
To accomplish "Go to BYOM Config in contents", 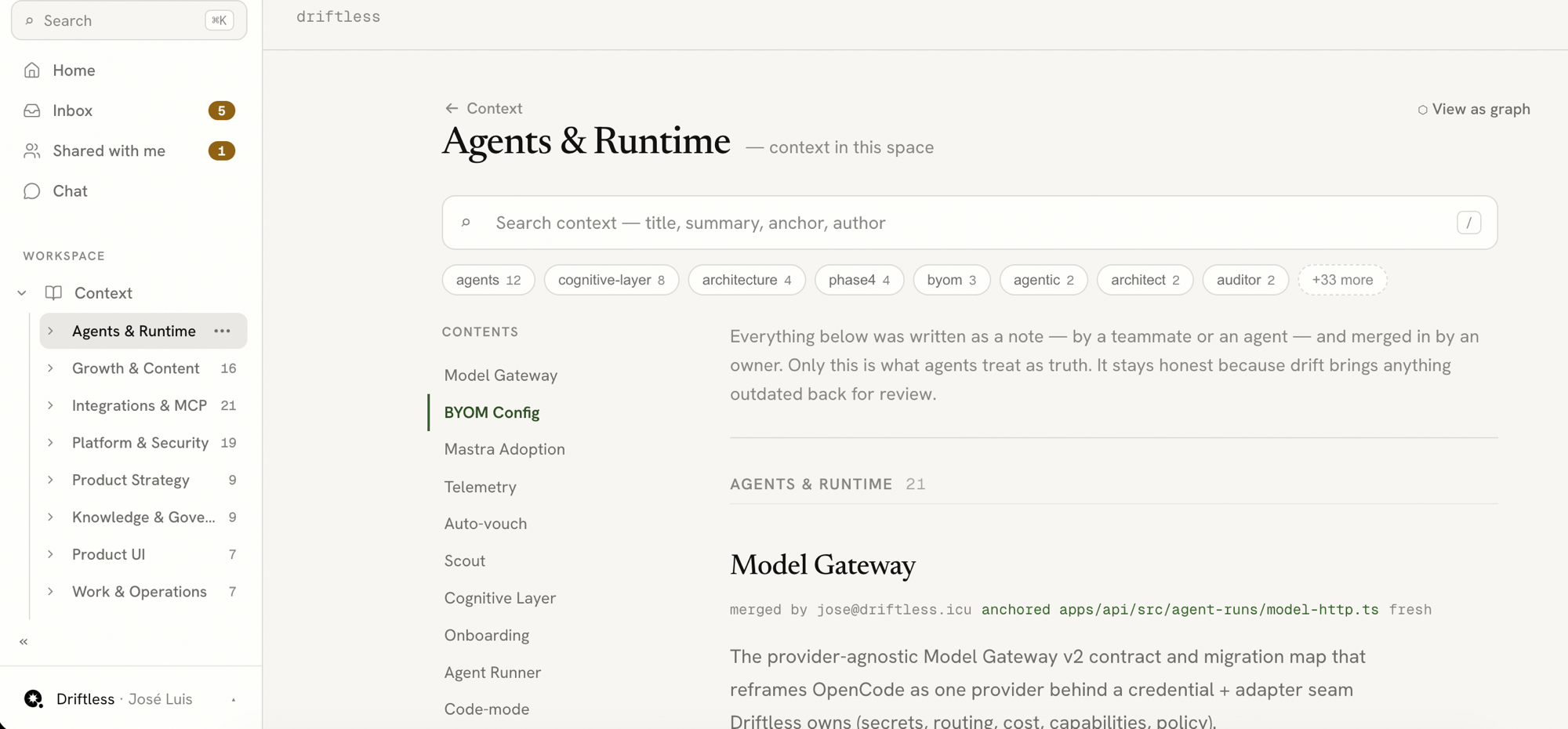I will click(x=492, y=412).
